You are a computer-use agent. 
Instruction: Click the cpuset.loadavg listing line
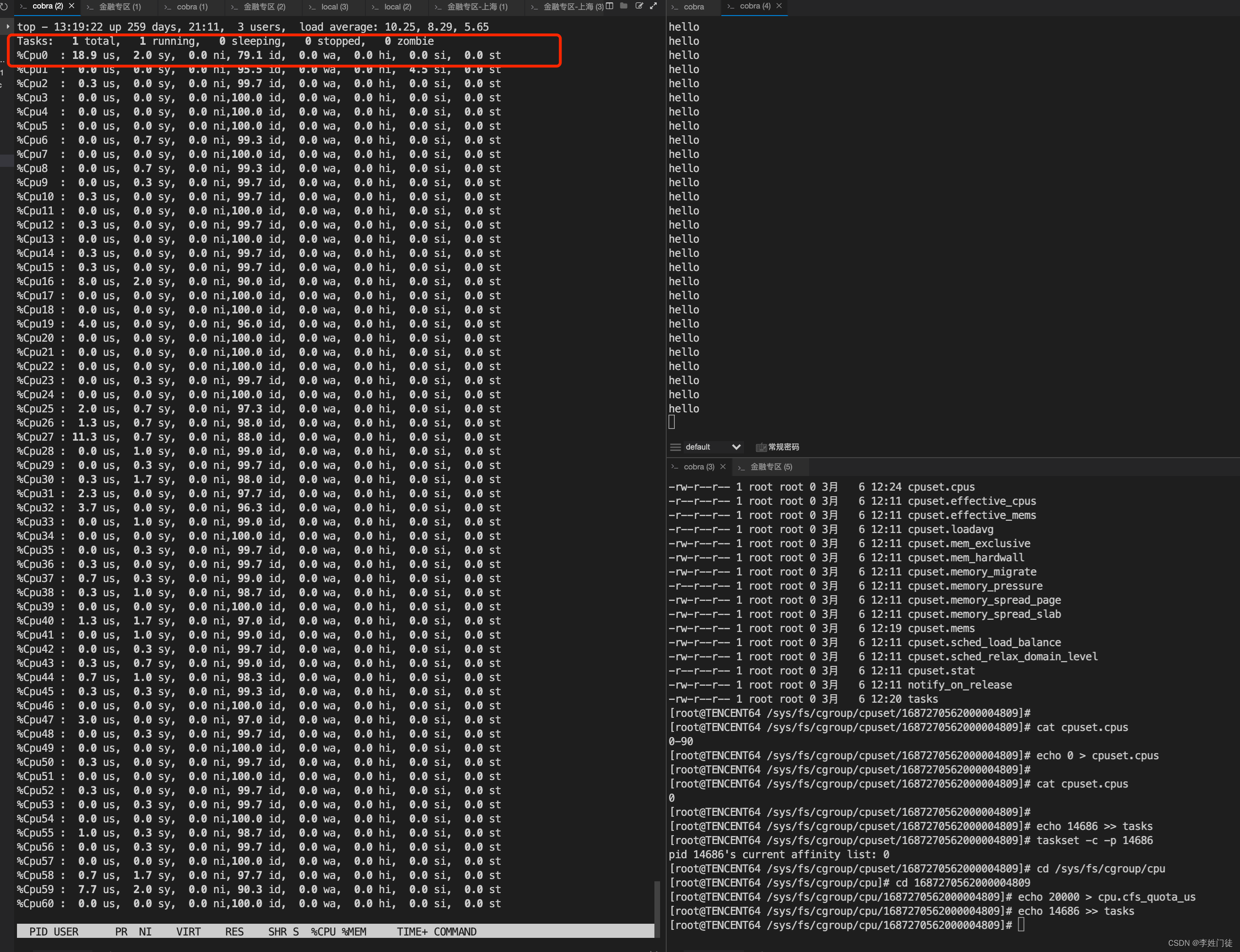[831, 530]
